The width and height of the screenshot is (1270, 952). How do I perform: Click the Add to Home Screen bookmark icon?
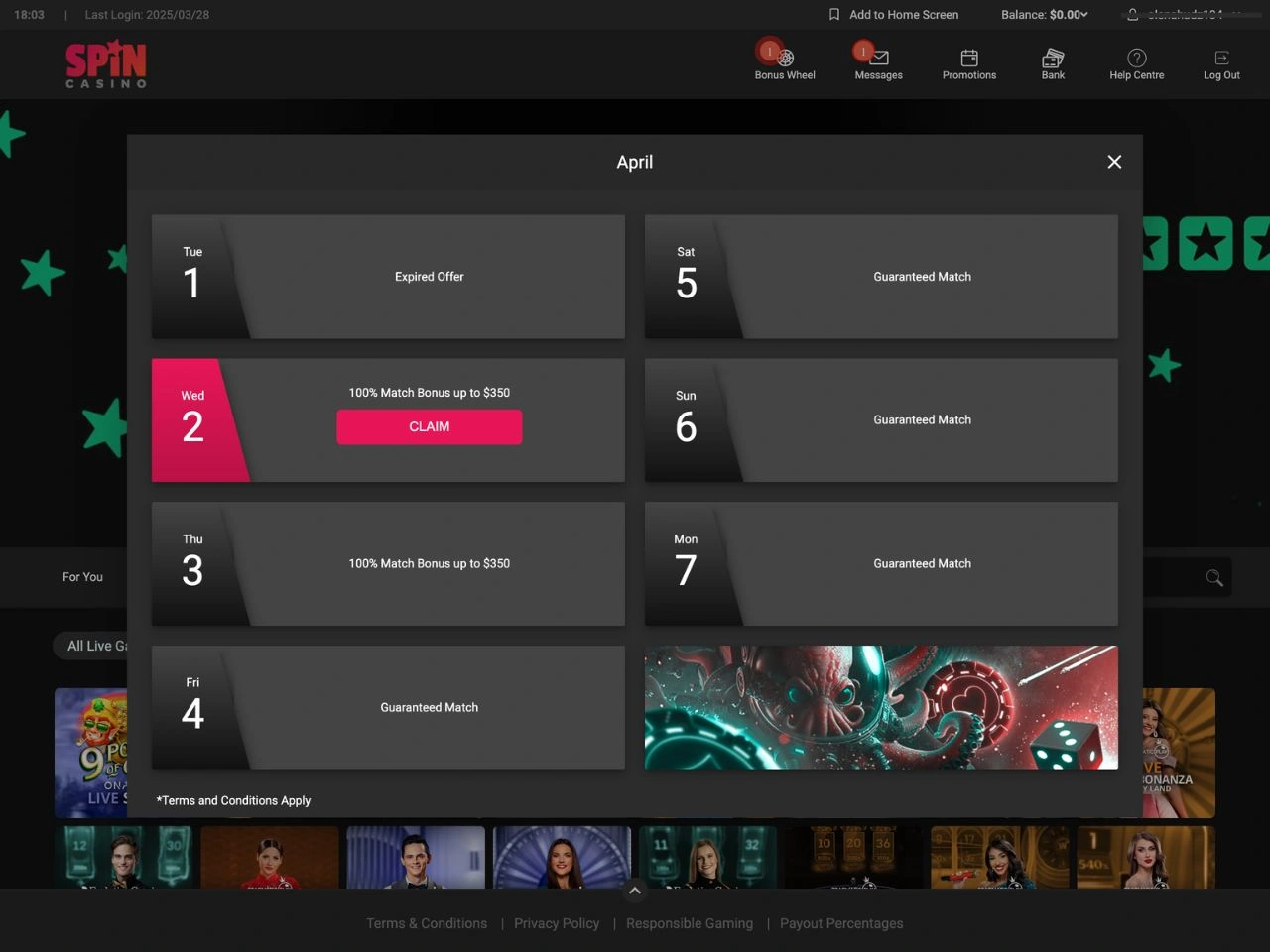(834, 15)
